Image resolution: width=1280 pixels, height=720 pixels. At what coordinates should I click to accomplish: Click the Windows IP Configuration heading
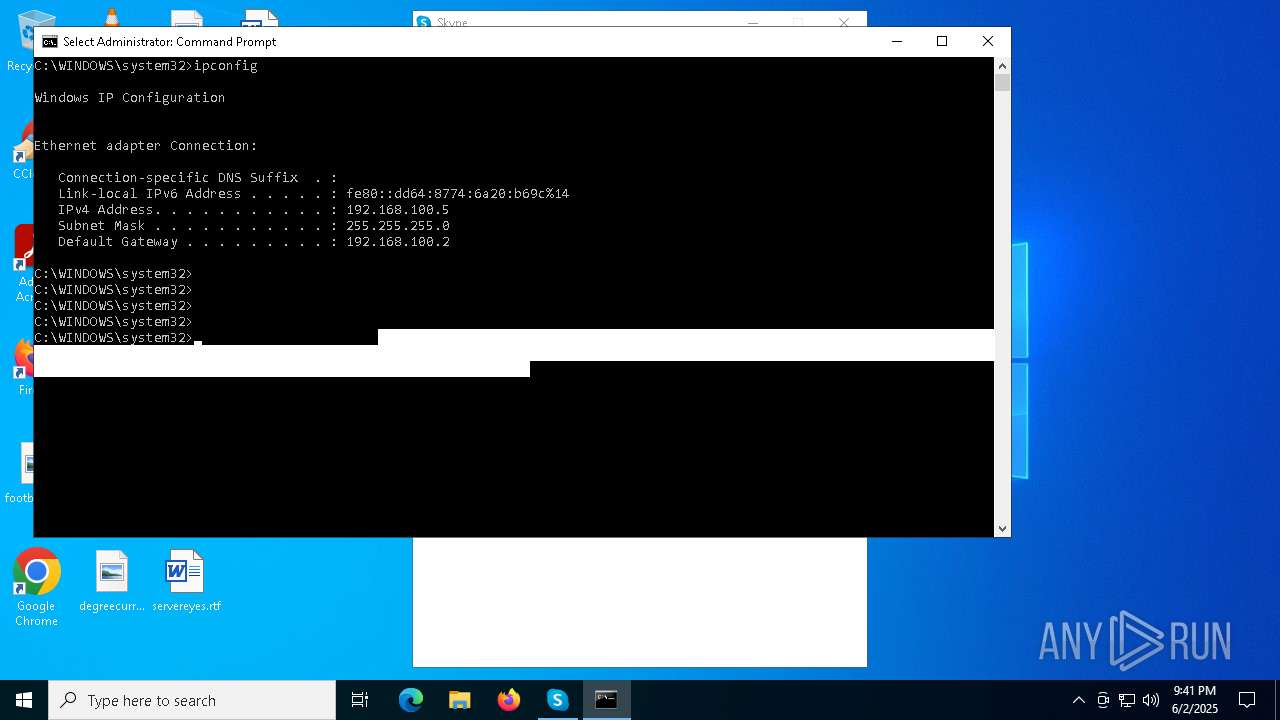pyautogui.click(x=130, y=98)
